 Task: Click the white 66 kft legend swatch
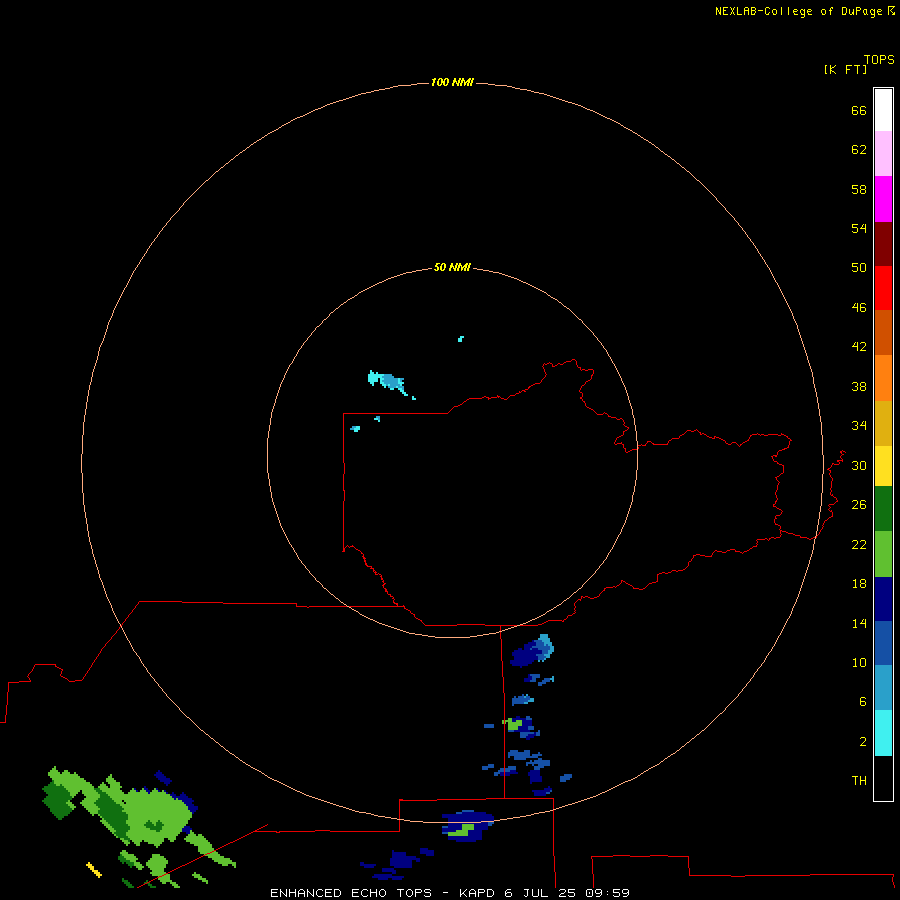click(x=883, y=110)
